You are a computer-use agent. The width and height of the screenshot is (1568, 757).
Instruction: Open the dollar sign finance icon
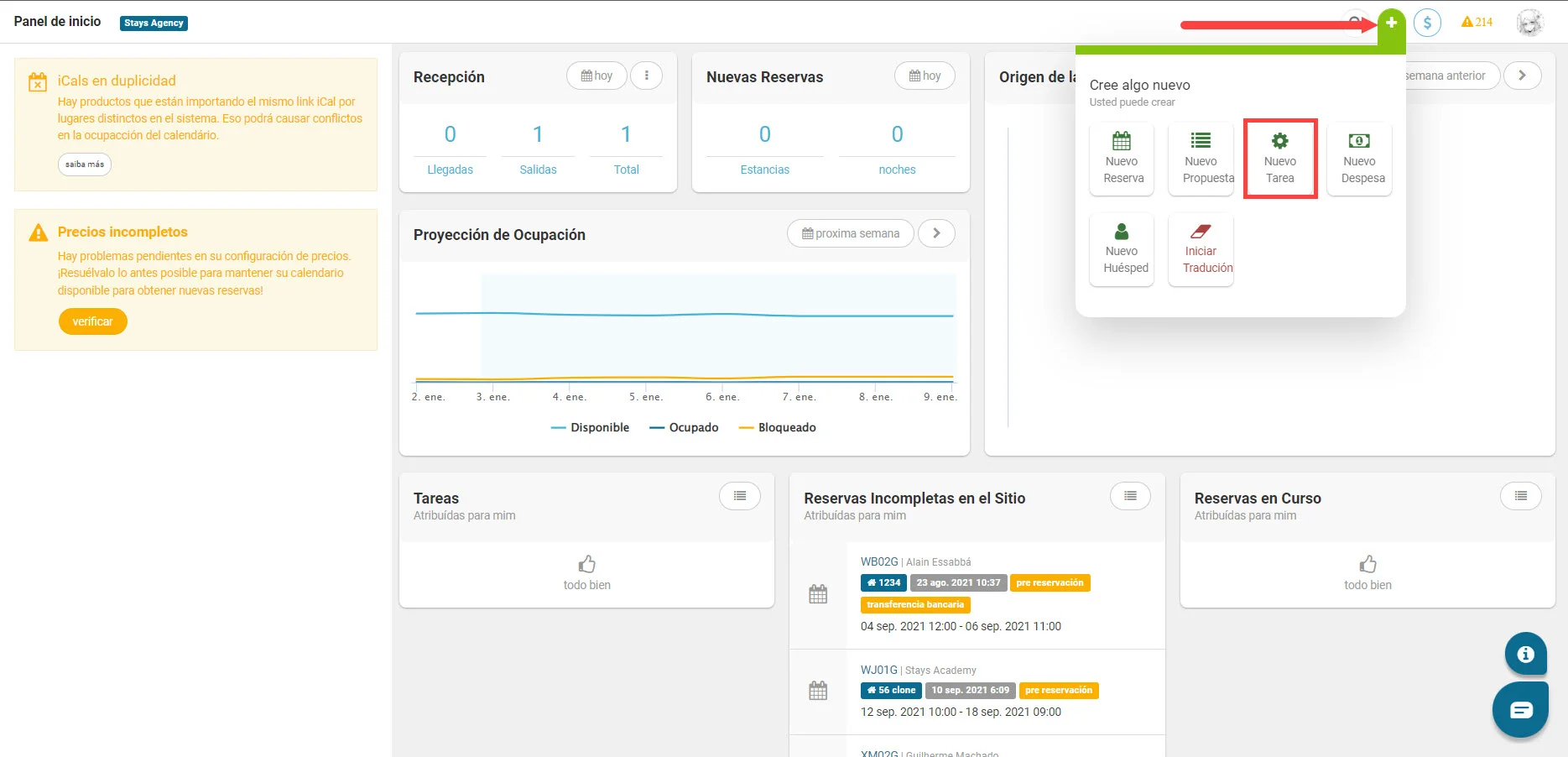1427,23
